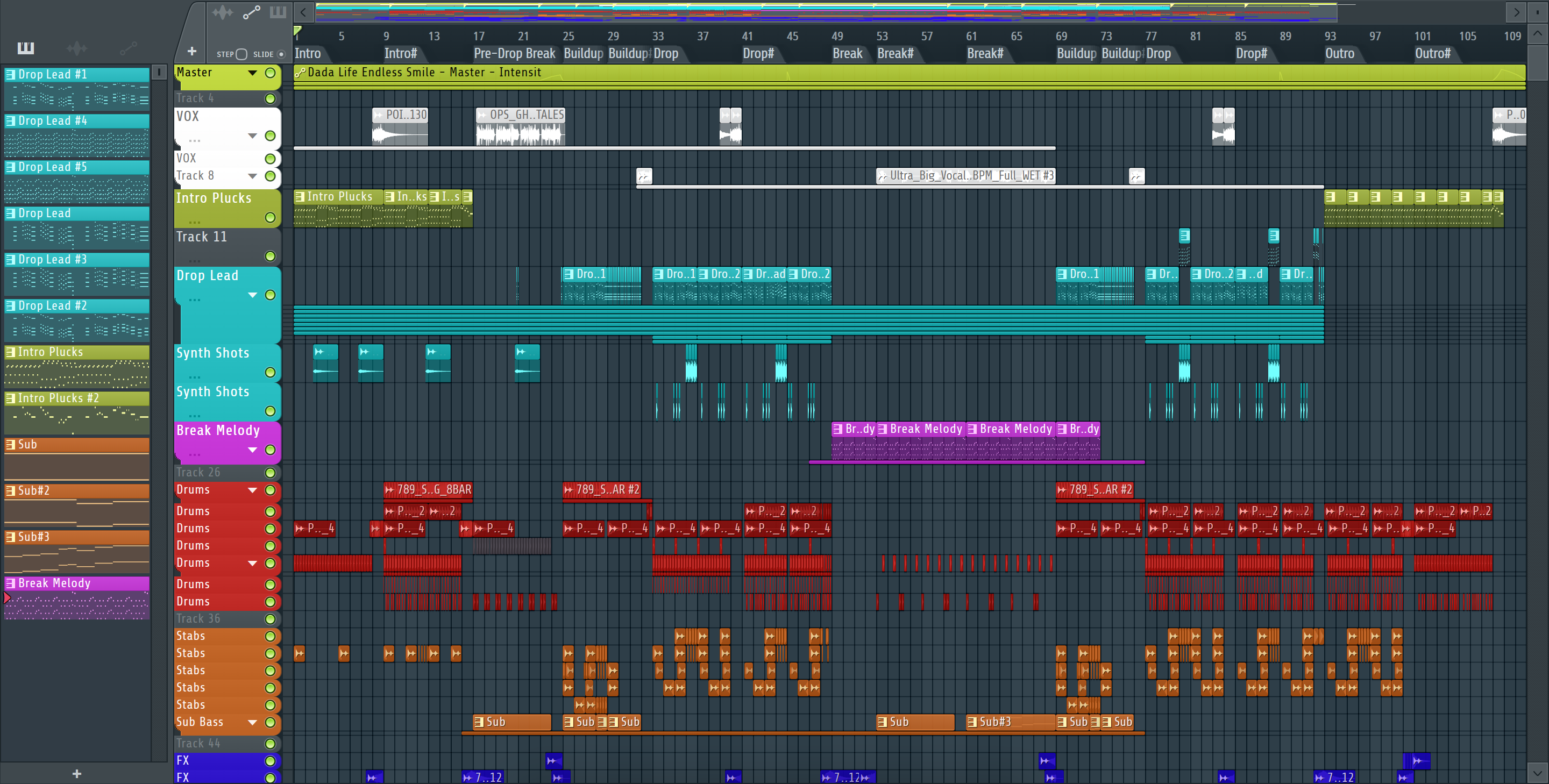1549x784 pixels.
Task: Select the 789_S..G_8BAR drum clip
Action: 428,489
